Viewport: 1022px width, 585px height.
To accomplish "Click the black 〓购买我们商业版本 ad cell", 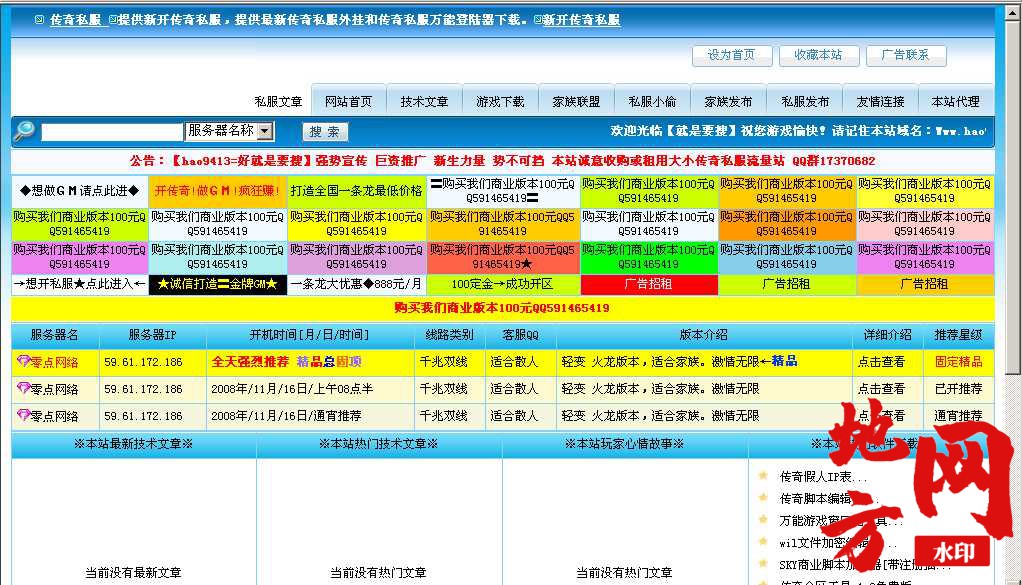I will (x=503, y=191).
